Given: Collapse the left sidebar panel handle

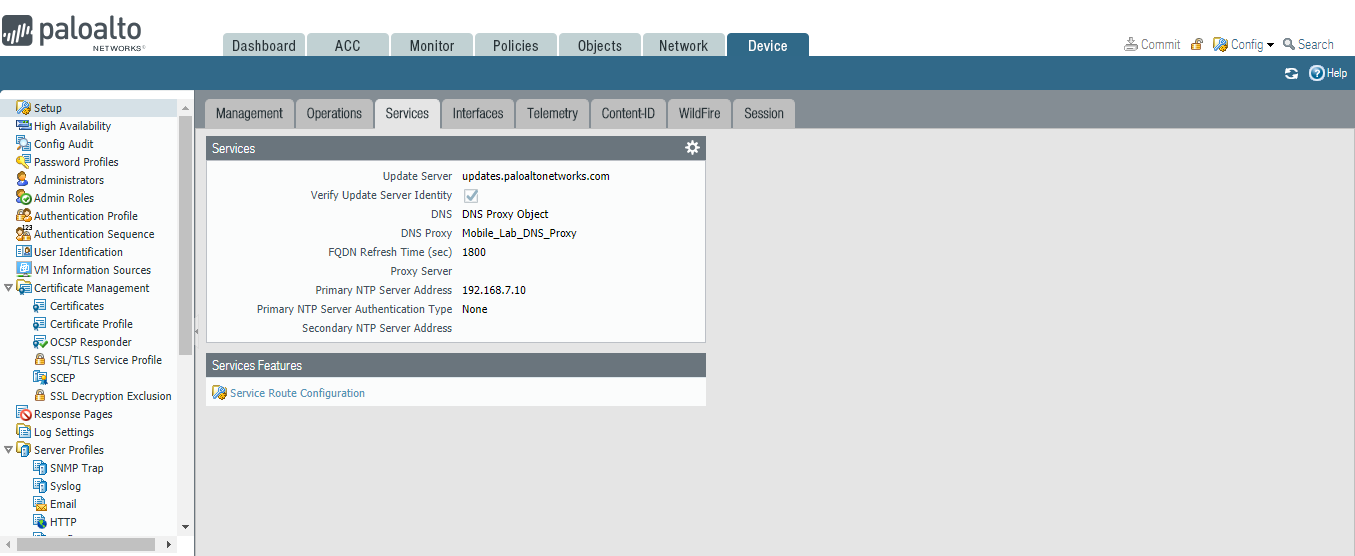Looking at the screenshot, I should tap(196, 330).
